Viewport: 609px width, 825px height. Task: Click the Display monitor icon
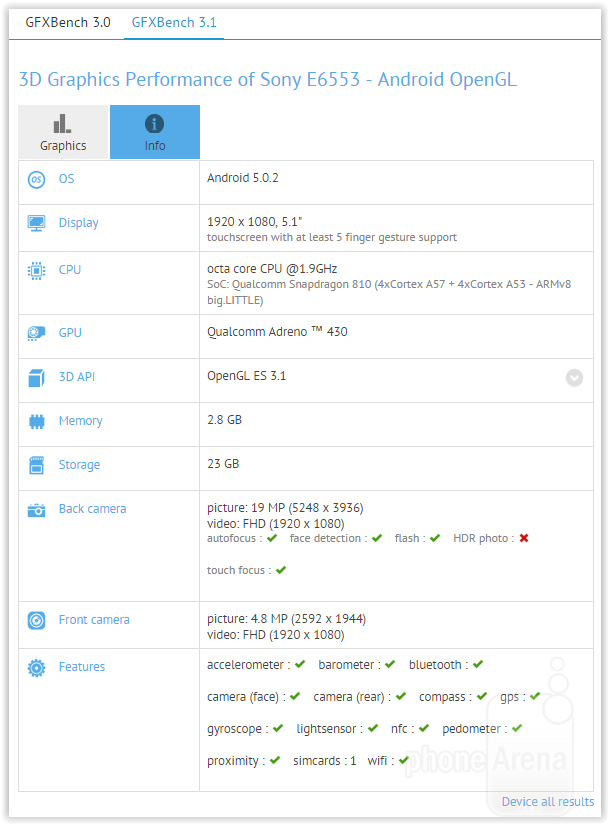tap(36, 223)
